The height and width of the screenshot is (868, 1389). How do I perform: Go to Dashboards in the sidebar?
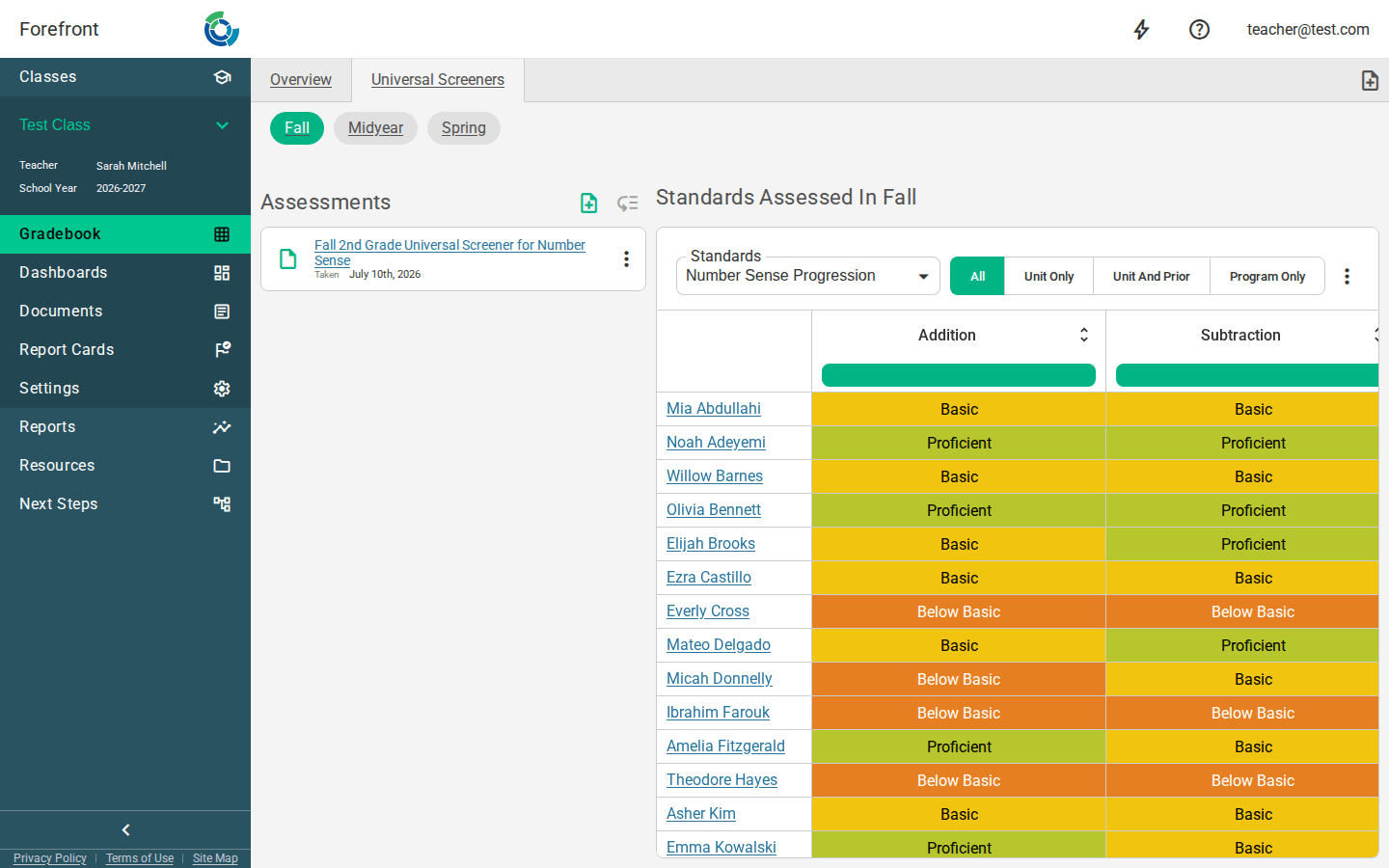coord(125,273)
